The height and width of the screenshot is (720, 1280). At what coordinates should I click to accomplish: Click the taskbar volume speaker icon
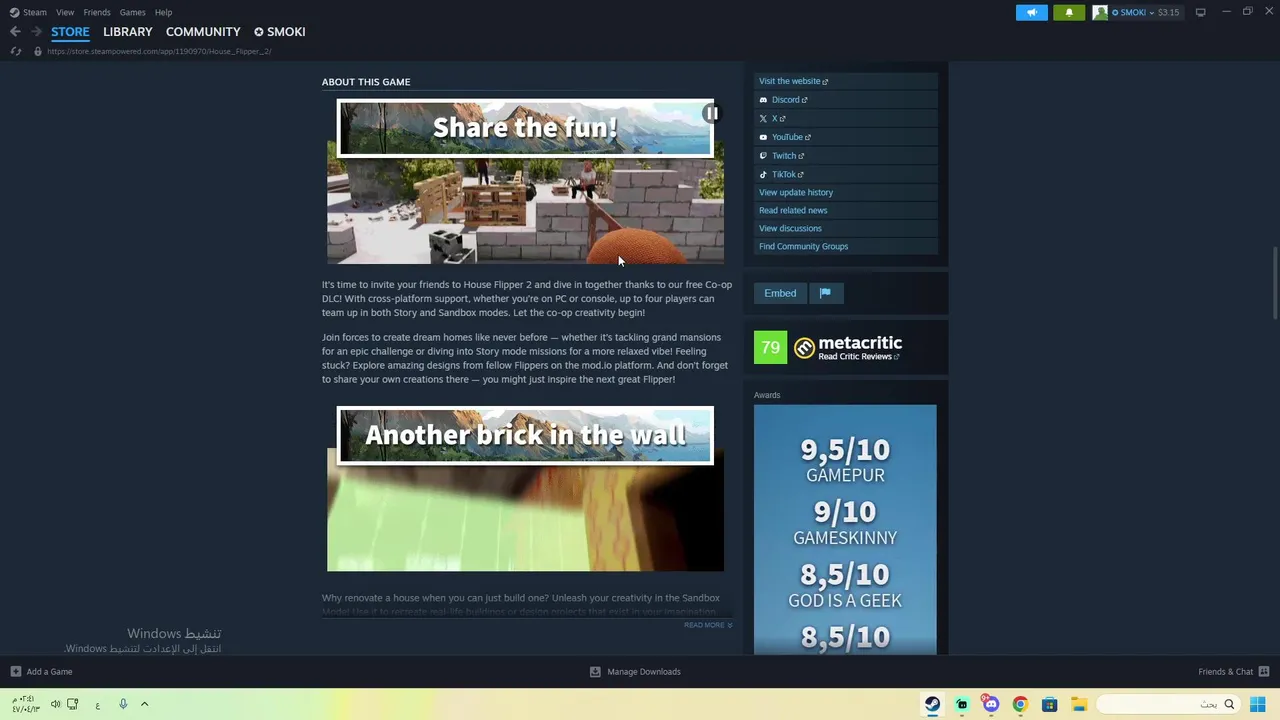coord(56,704)
